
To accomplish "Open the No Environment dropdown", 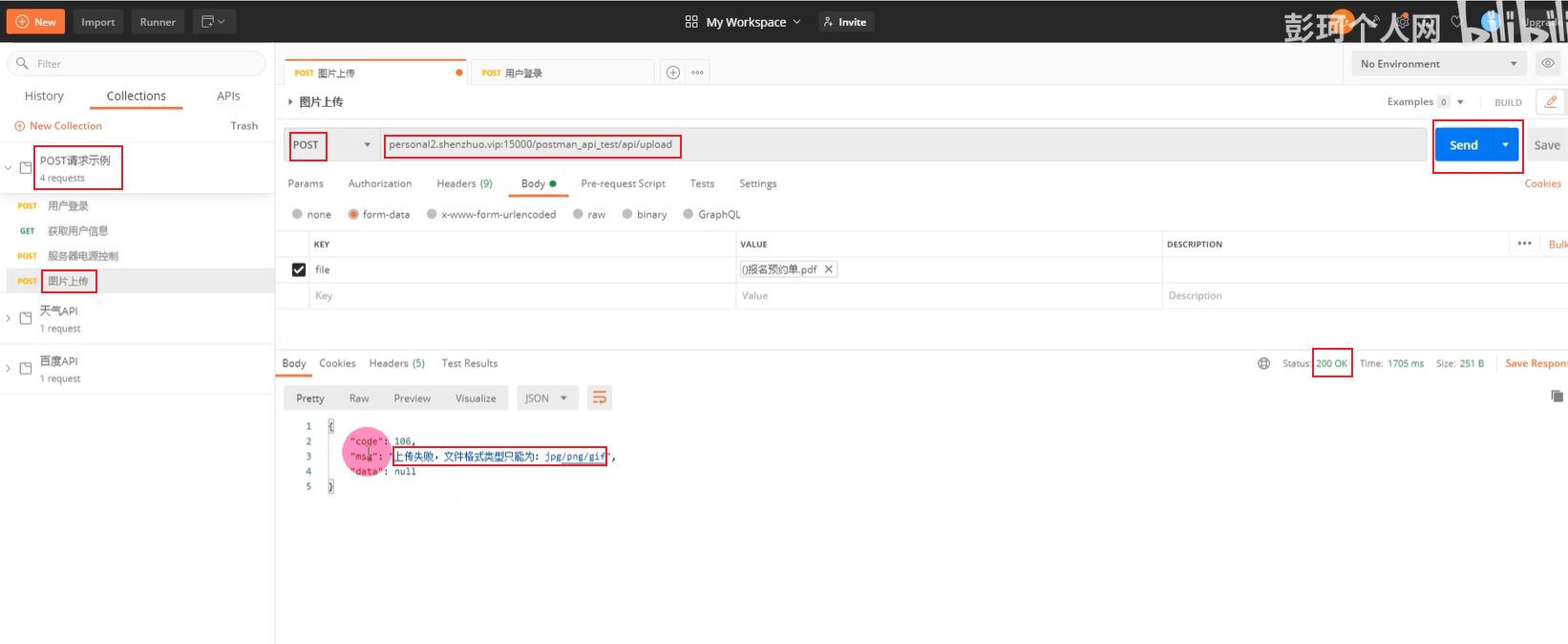I will coord(1438,64).
